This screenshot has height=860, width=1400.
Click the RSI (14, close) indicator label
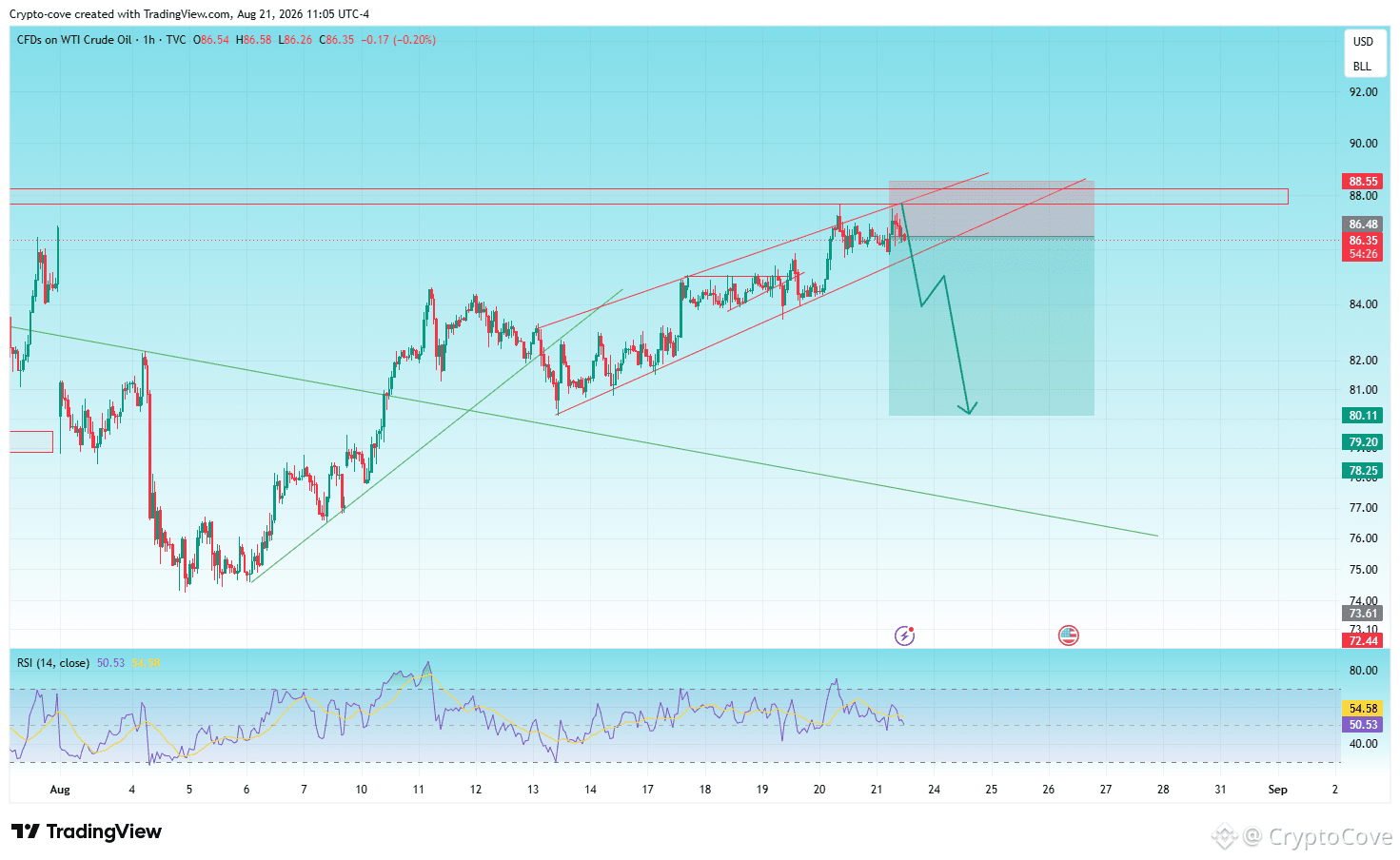coord(53,663)
